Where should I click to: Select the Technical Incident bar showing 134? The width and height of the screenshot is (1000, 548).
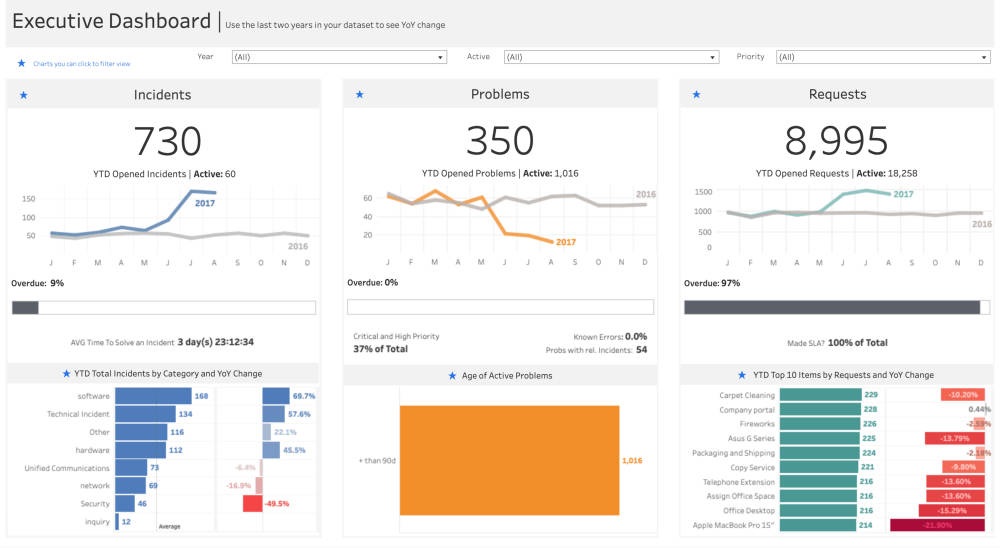tap(145, 414)
